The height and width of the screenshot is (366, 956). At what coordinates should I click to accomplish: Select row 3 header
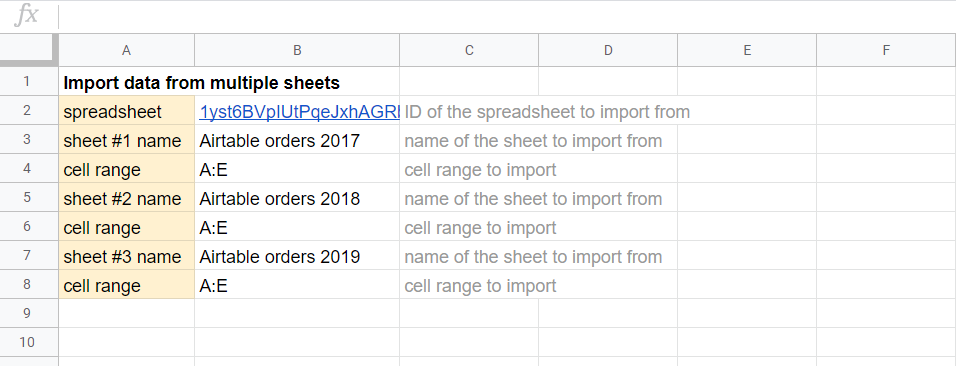[x=29, y=140]
